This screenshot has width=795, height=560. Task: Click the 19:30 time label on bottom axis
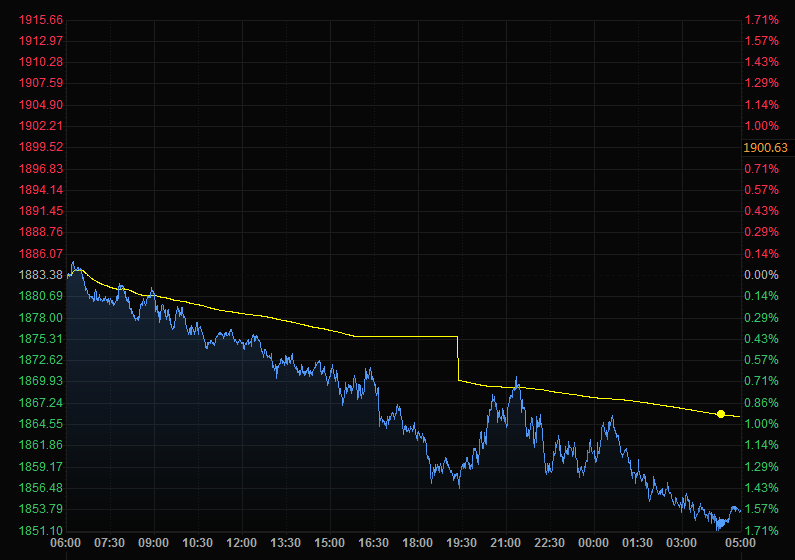[462, 542]
